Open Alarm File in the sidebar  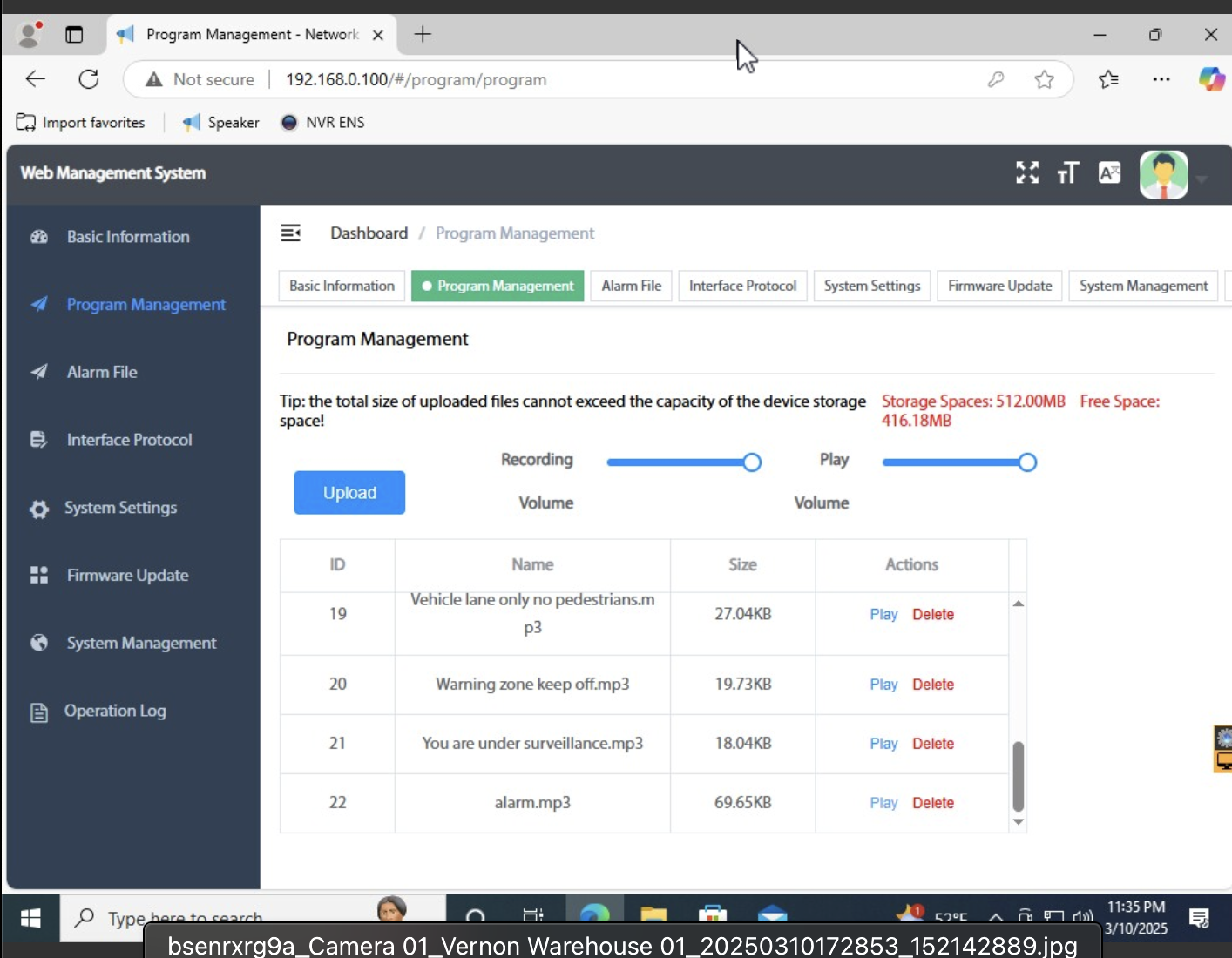click(102, 372)
